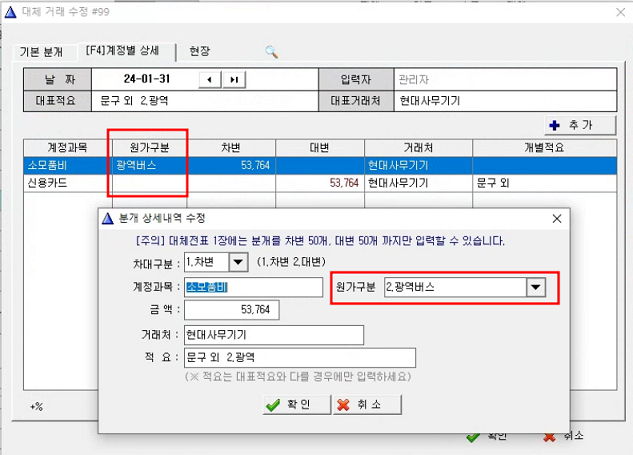Screen dimensions: 633x455
Task: Open the 기본 분개 tab
Action: pyautogui.click(x=41, y=52)
